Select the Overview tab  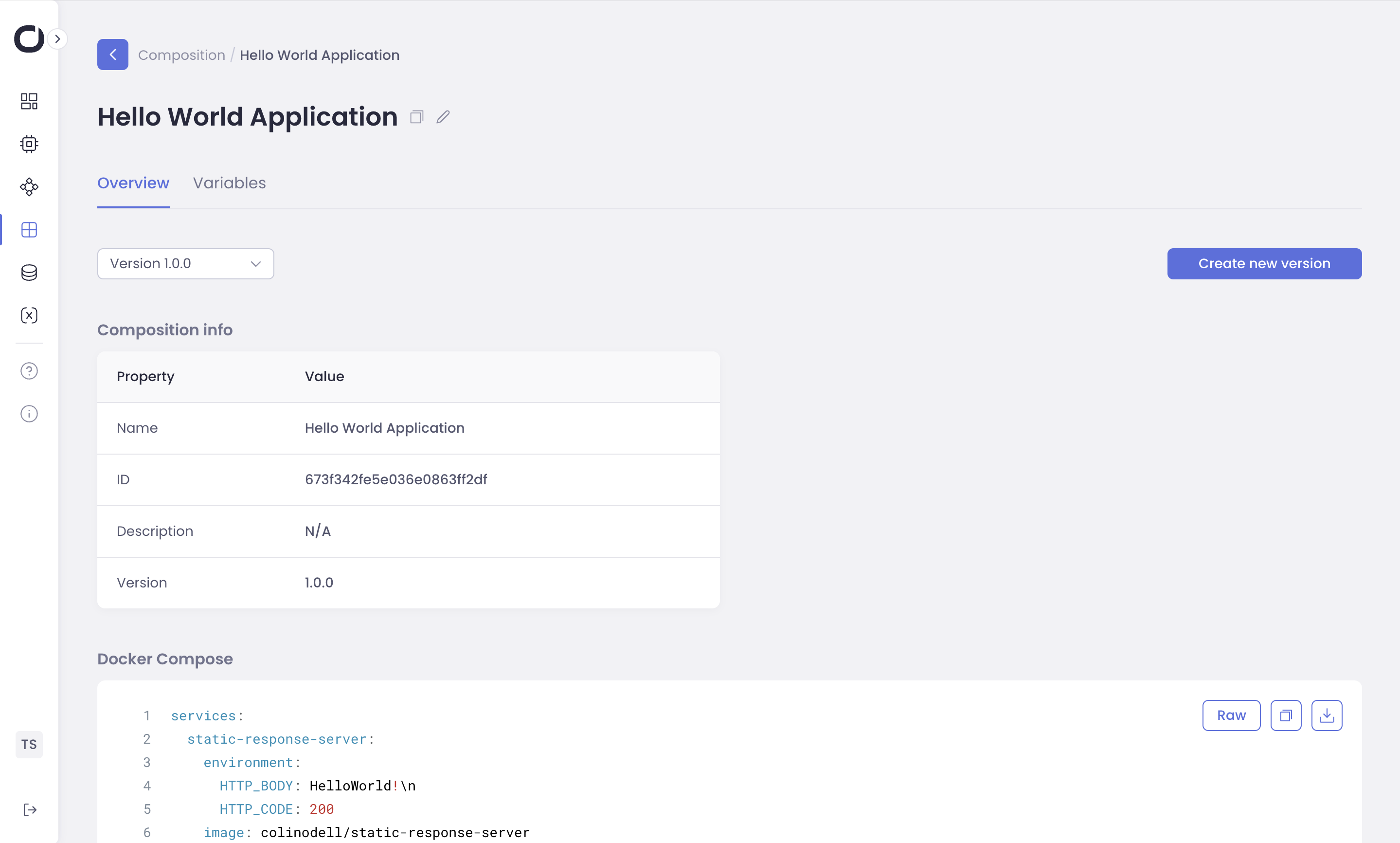coord(133,183)
